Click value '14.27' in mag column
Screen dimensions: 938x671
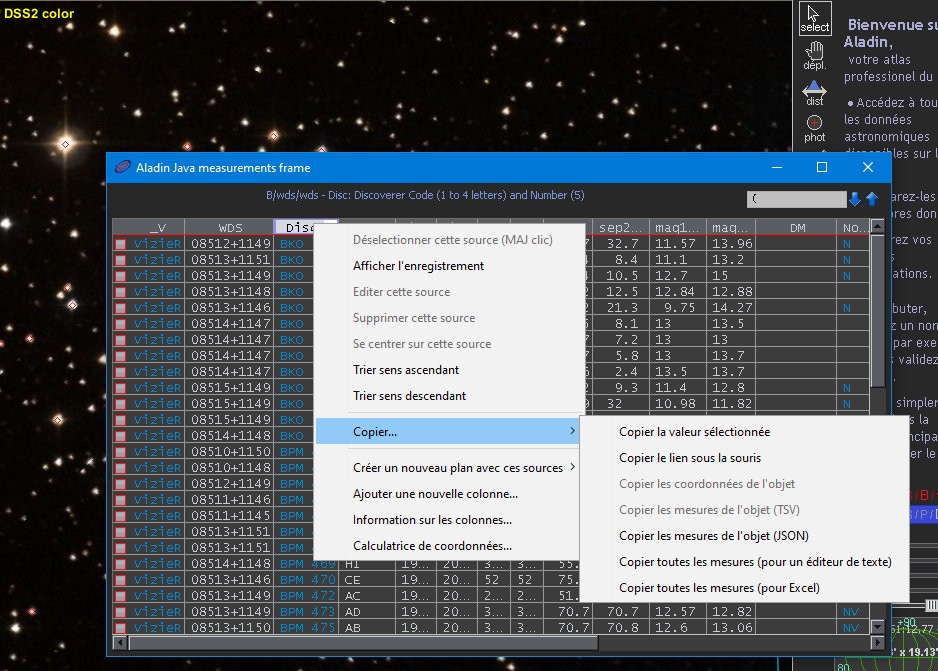click(x=732, y=308)
